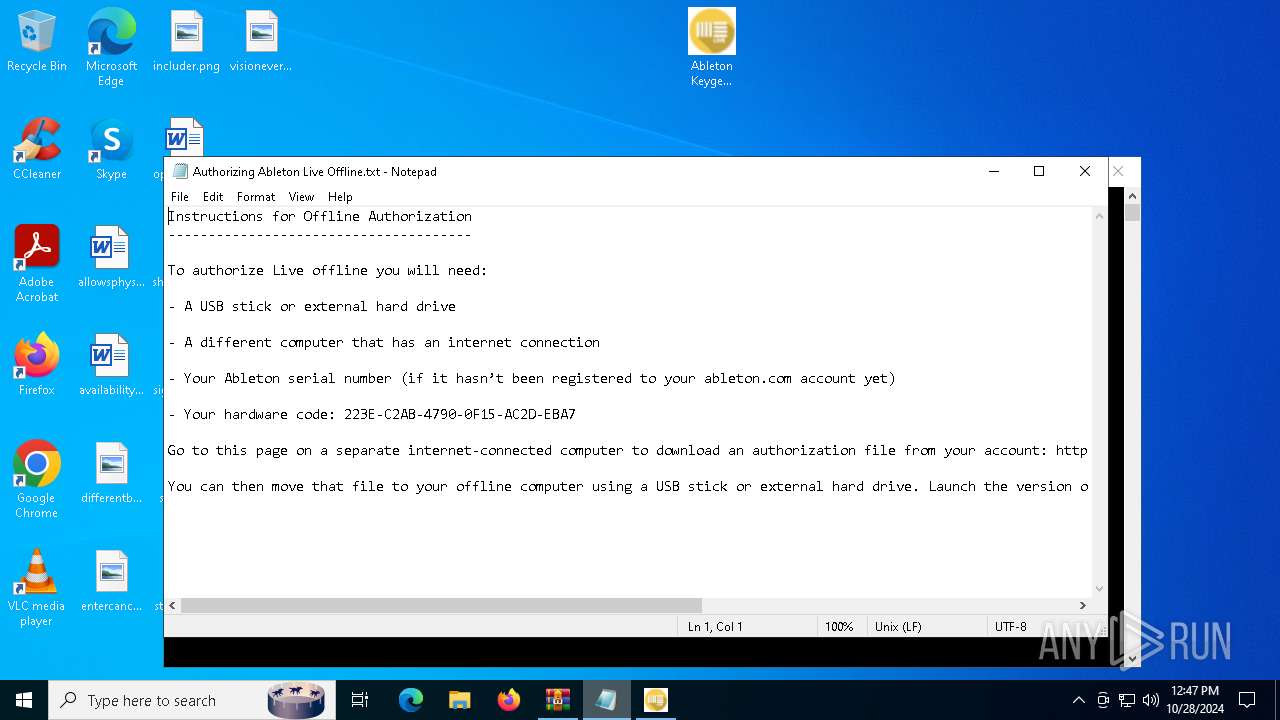1280x720 pixels.
Task: Open Microsoft Edge desktop shortcut
Action: click(111, 48)
